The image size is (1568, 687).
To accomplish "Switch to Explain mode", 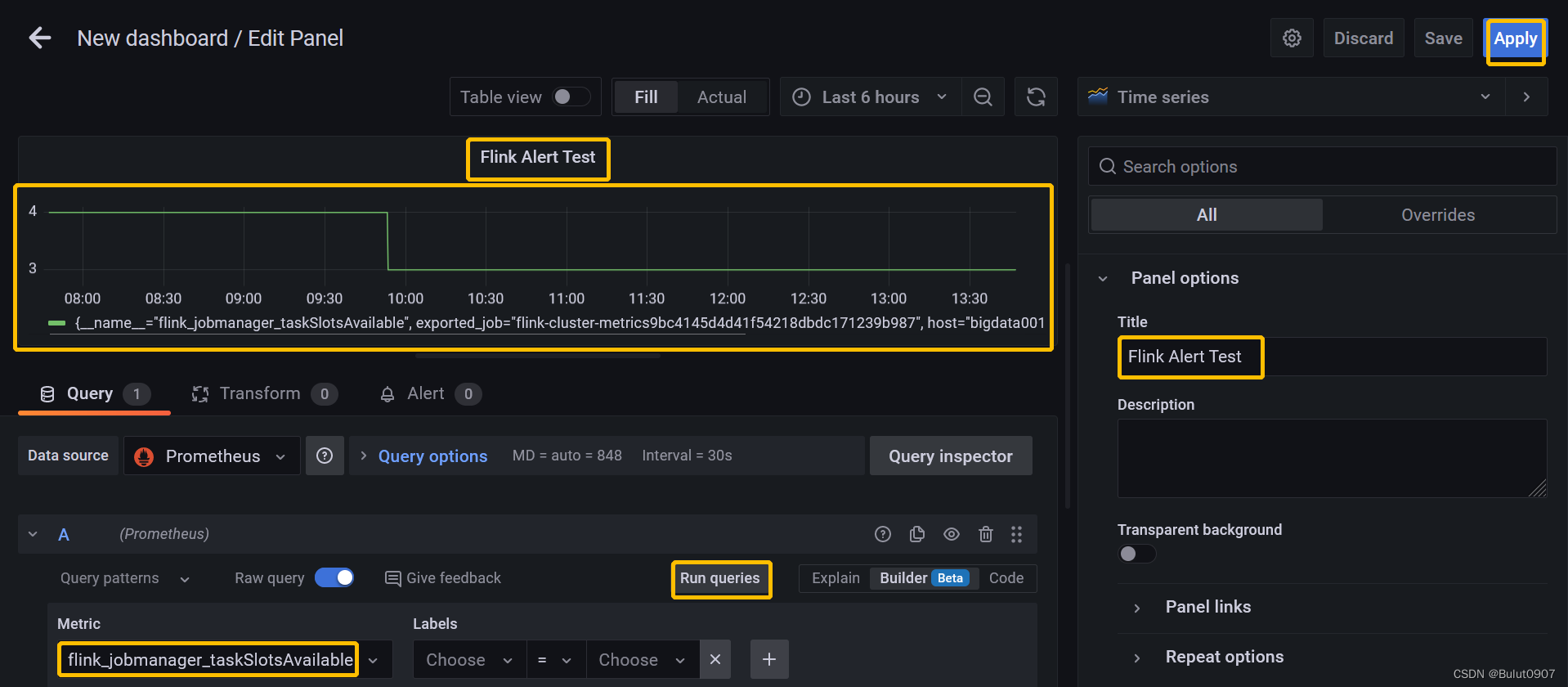I will (x=836, y=578).
